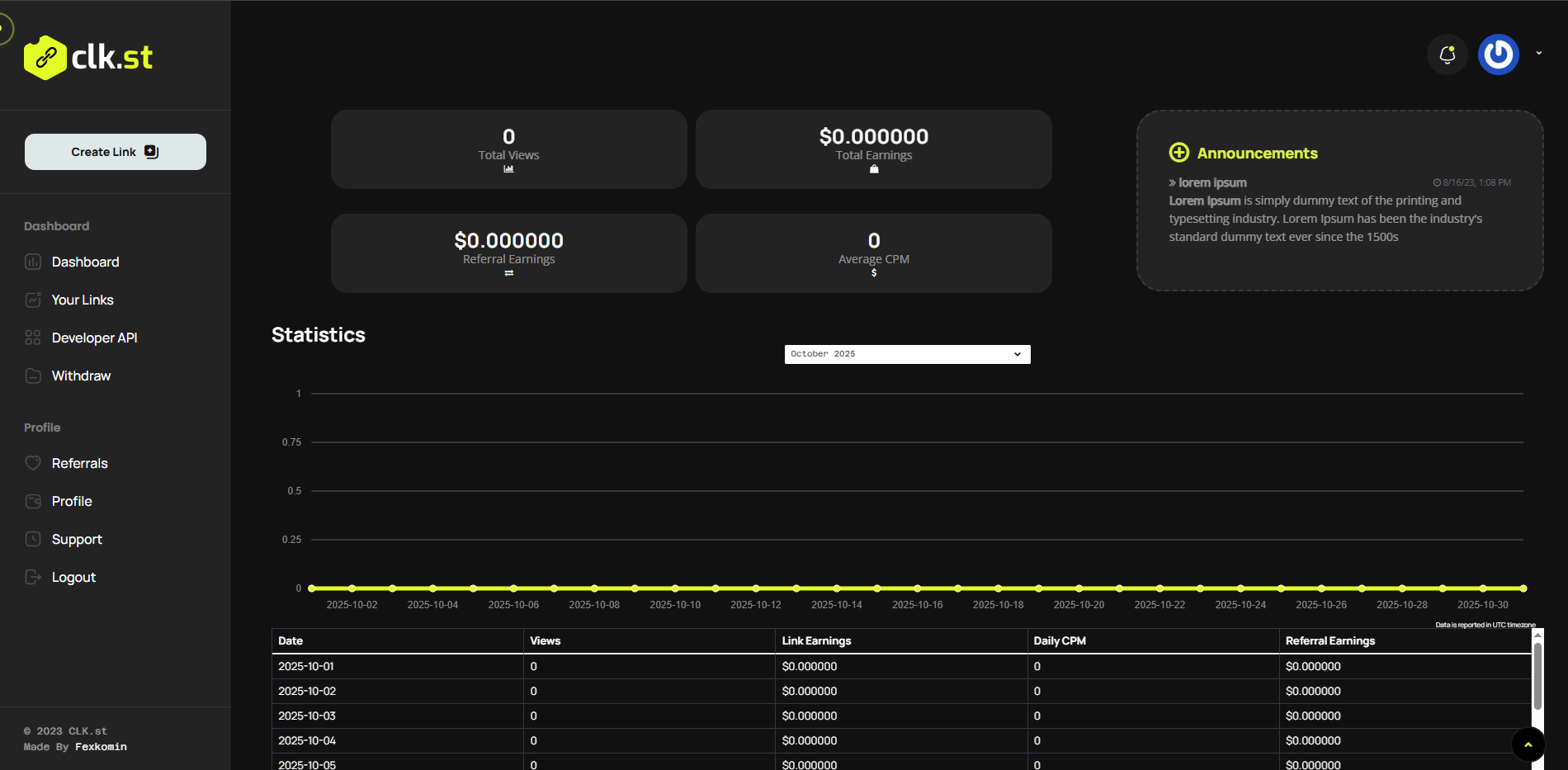Screen dimensions: 1568x770
Task: Click the Total Views chart icon
Action: click(x=508, y=169)
